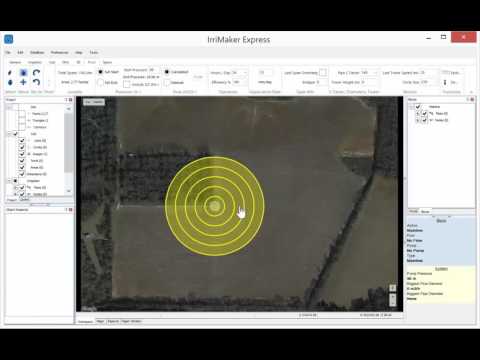The height and width of the screenshot is (360, 480).
Task: Open the Tools menu
Action: 94,52
